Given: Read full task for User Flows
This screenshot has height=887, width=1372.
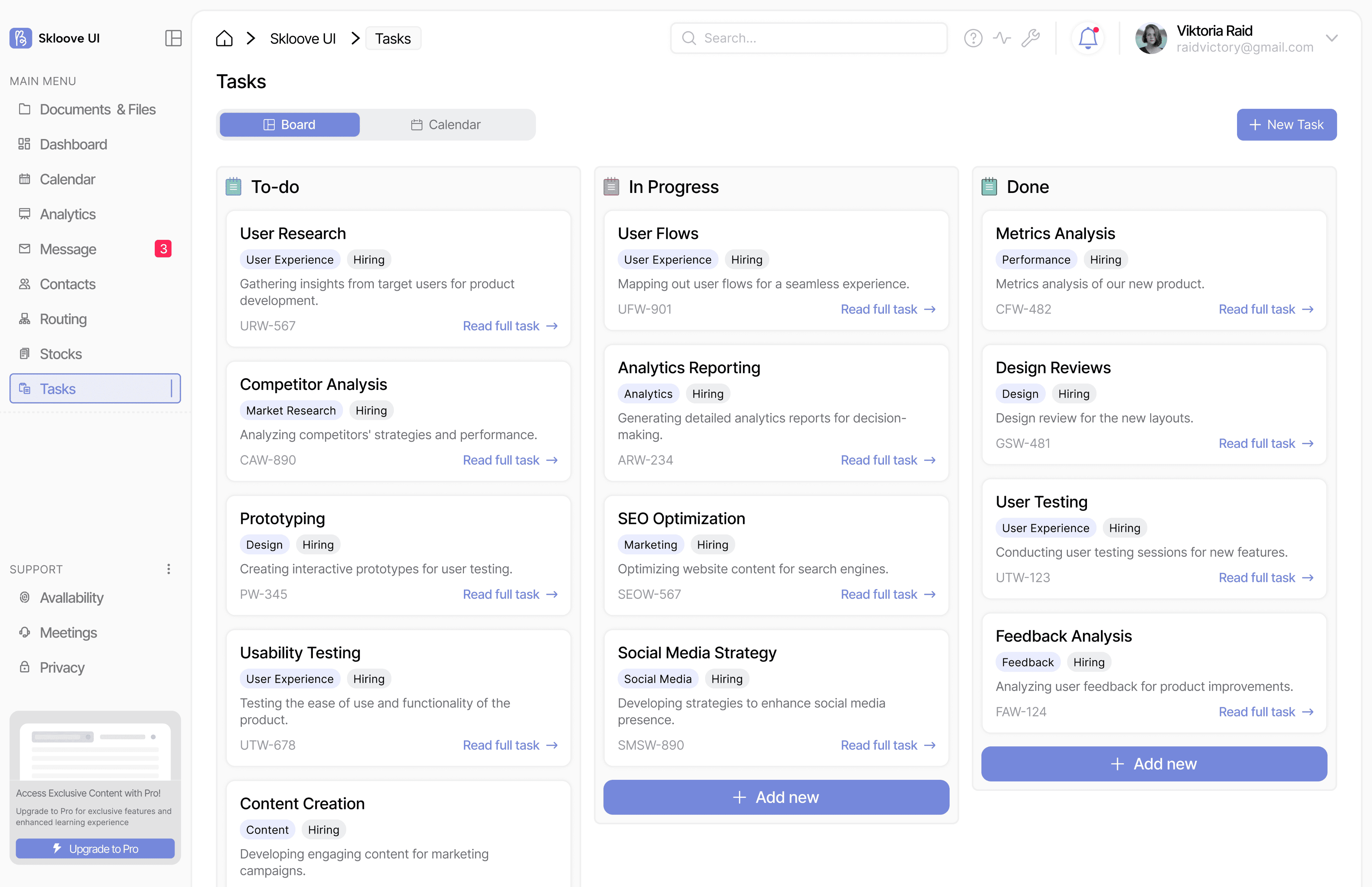Looking at the screenshot, I should [x=888, y=309].
